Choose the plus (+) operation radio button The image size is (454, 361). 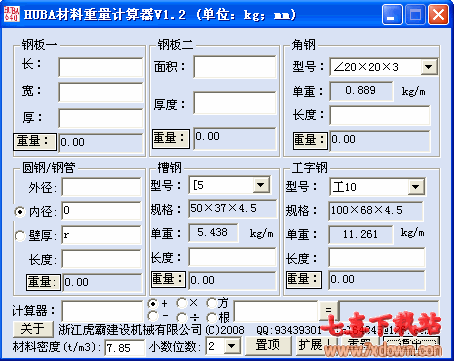click(x=153, y=303)
